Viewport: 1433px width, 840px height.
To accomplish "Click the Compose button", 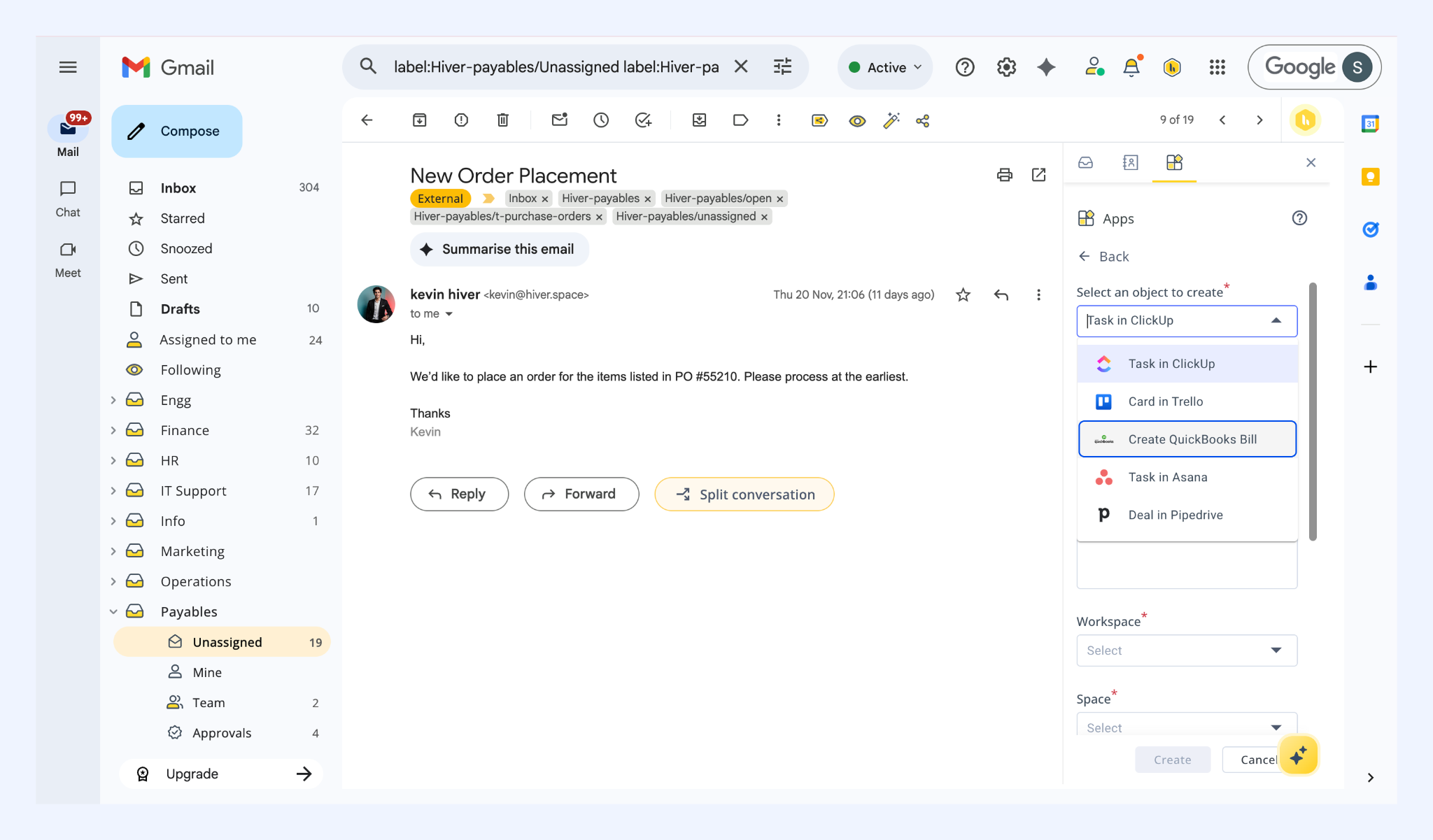I will (177, 131).
